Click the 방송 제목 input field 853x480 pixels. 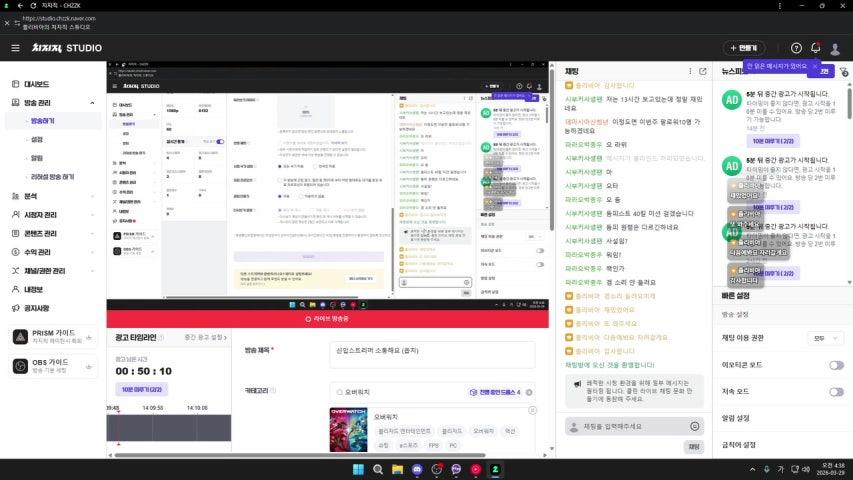432,355
